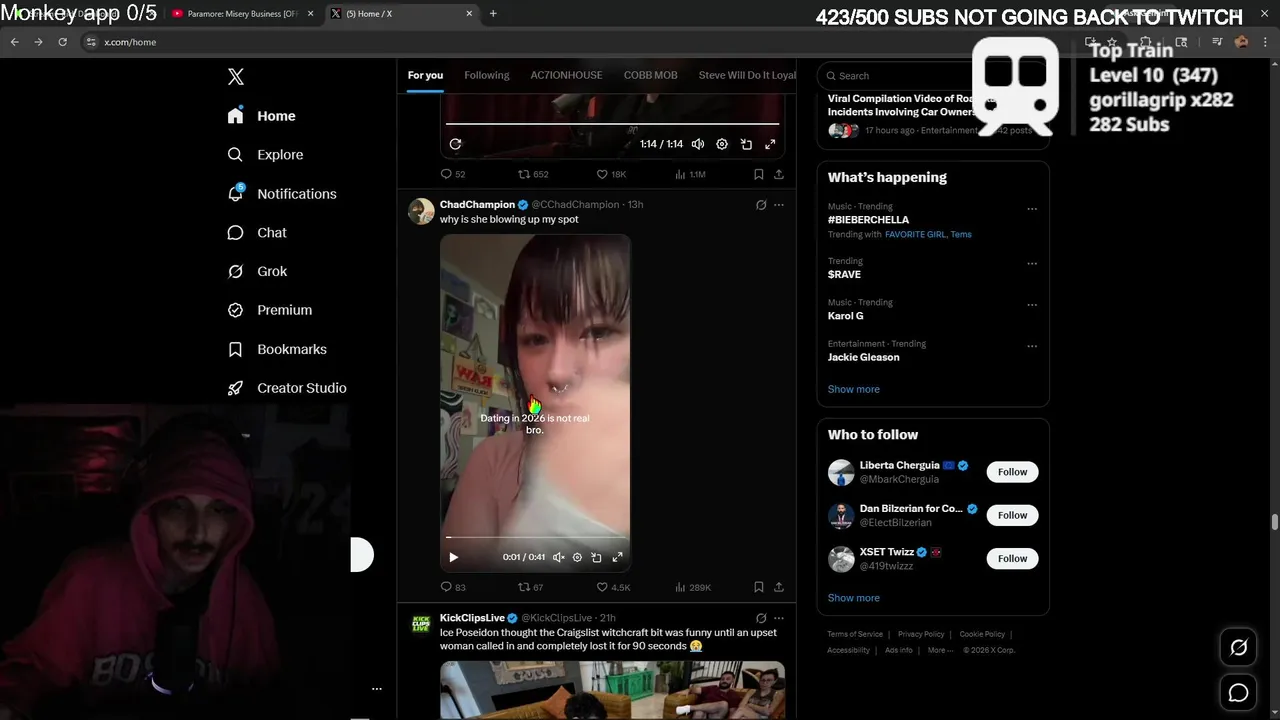The image size is (1280, 720).
Task: Open Premium in the sidebar
Action: point(270,310)
